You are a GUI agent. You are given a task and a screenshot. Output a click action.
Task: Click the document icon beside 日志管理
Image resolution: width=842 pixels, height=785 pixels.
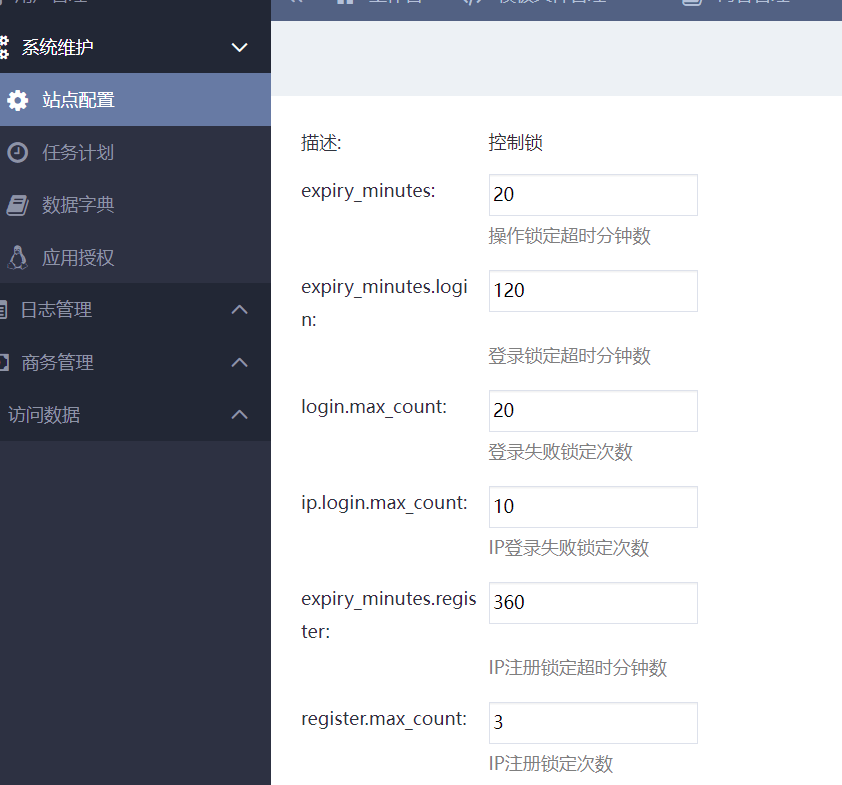click(x=3, y=310)
